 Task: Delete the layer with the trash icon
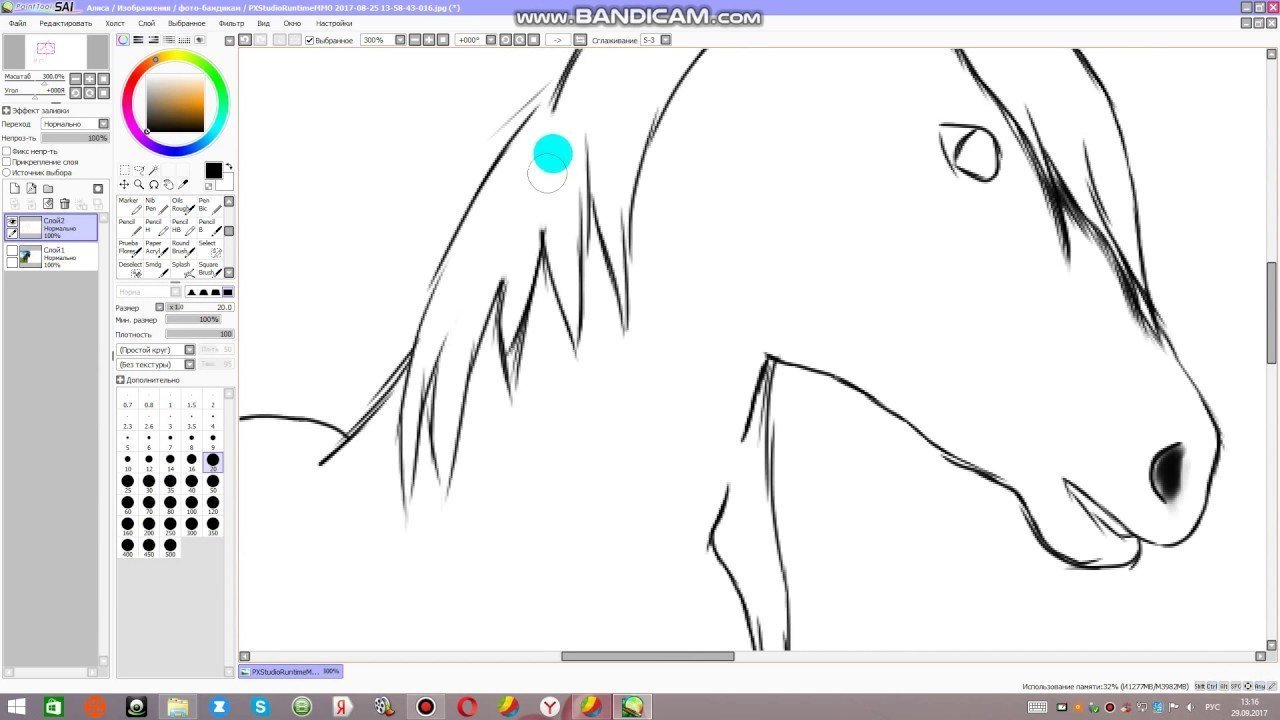[65, 204]
